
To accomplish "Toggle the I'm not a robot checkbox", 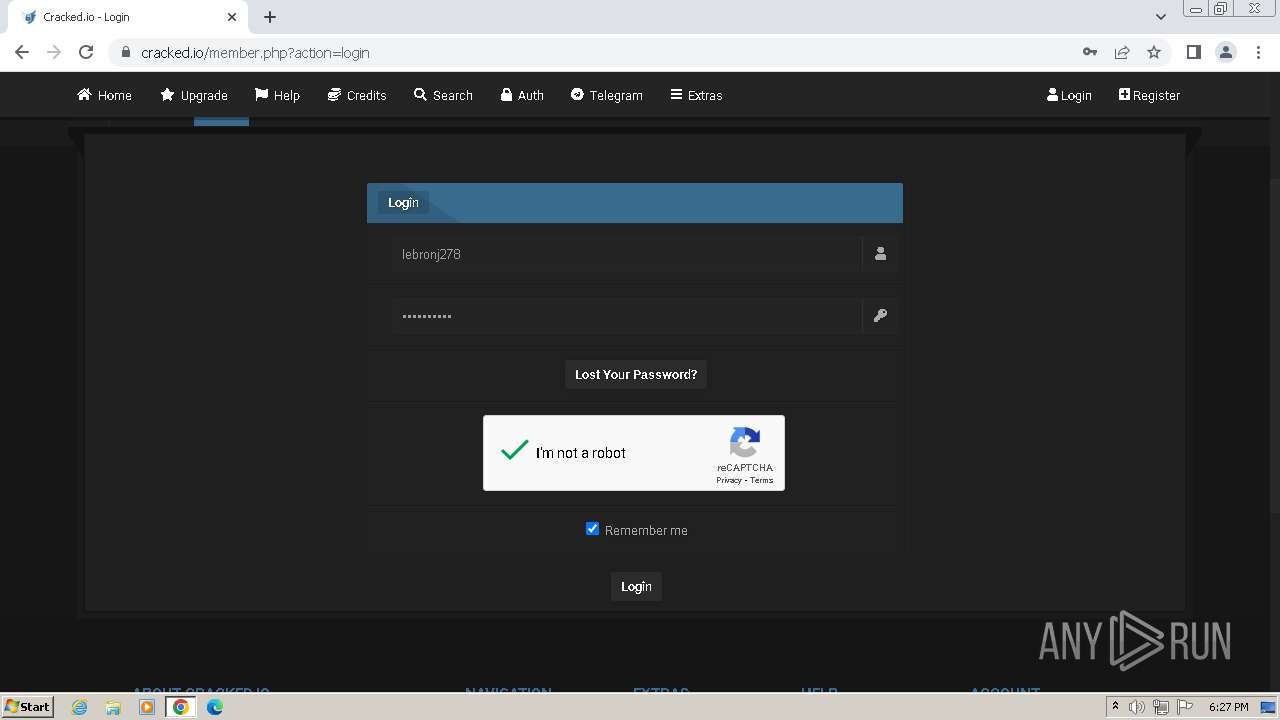I will tap(514, 452).
